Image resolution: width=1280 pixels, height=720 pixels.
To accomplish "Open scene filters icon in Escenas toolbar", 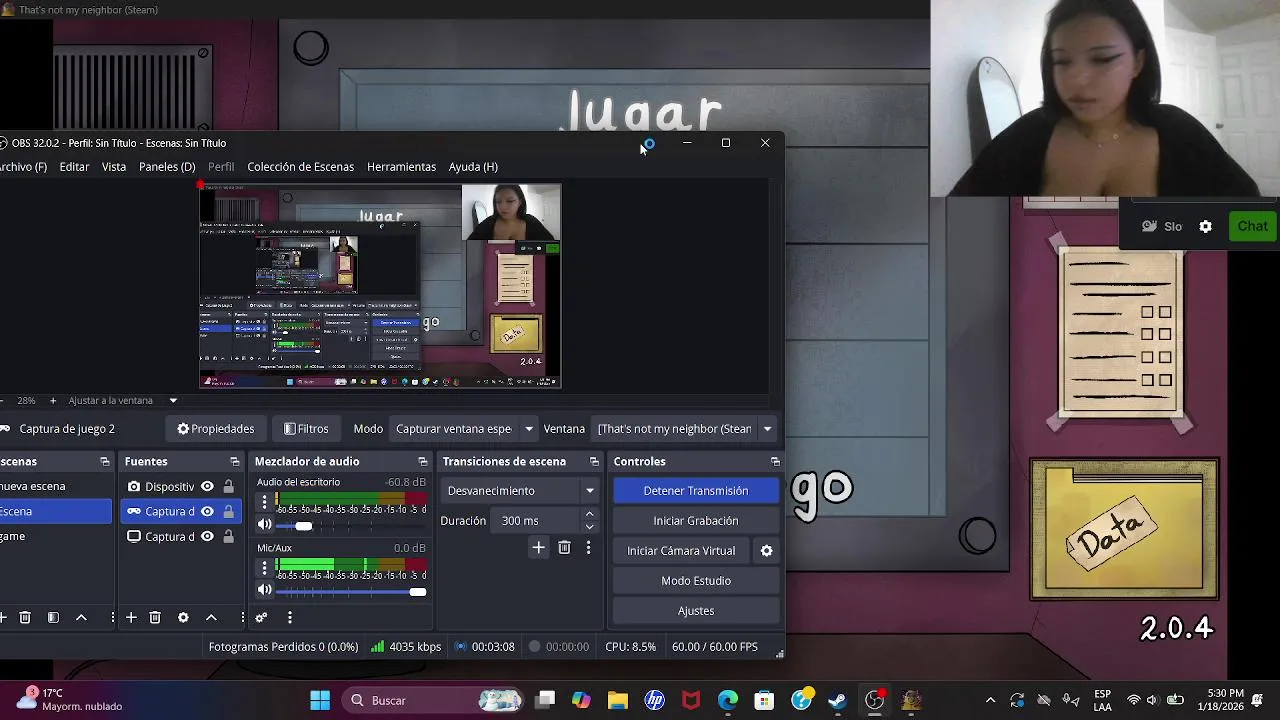I will point(53,618).
